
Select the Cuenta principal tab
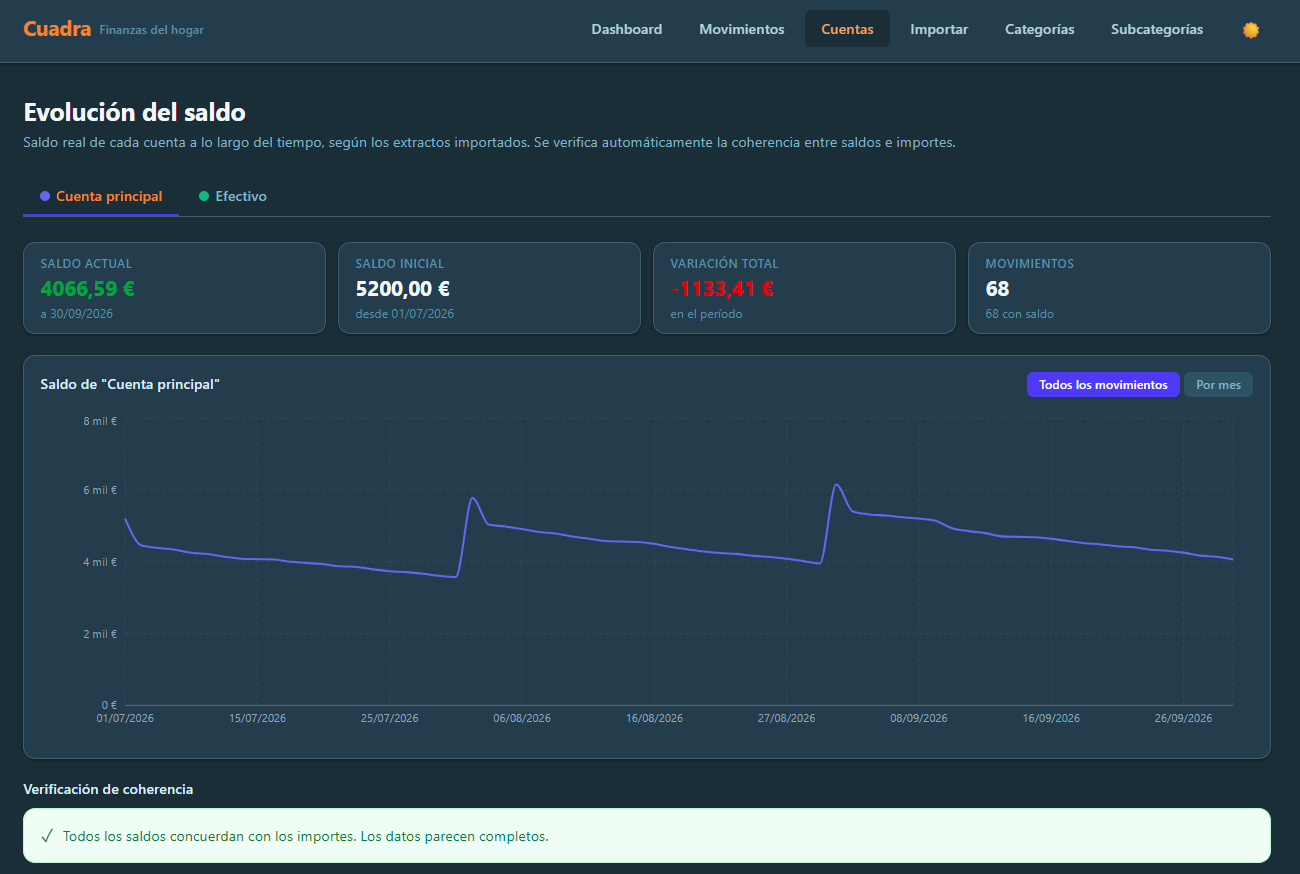click(x=101, y=196)
